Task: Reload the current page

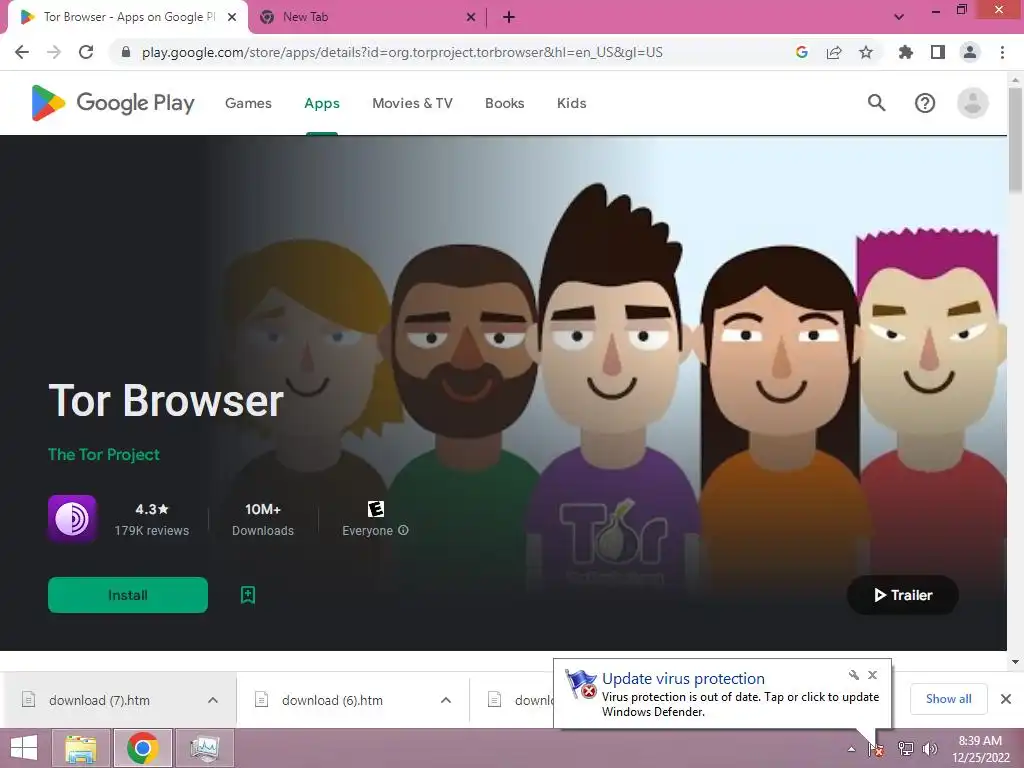Action: [86, 52]
